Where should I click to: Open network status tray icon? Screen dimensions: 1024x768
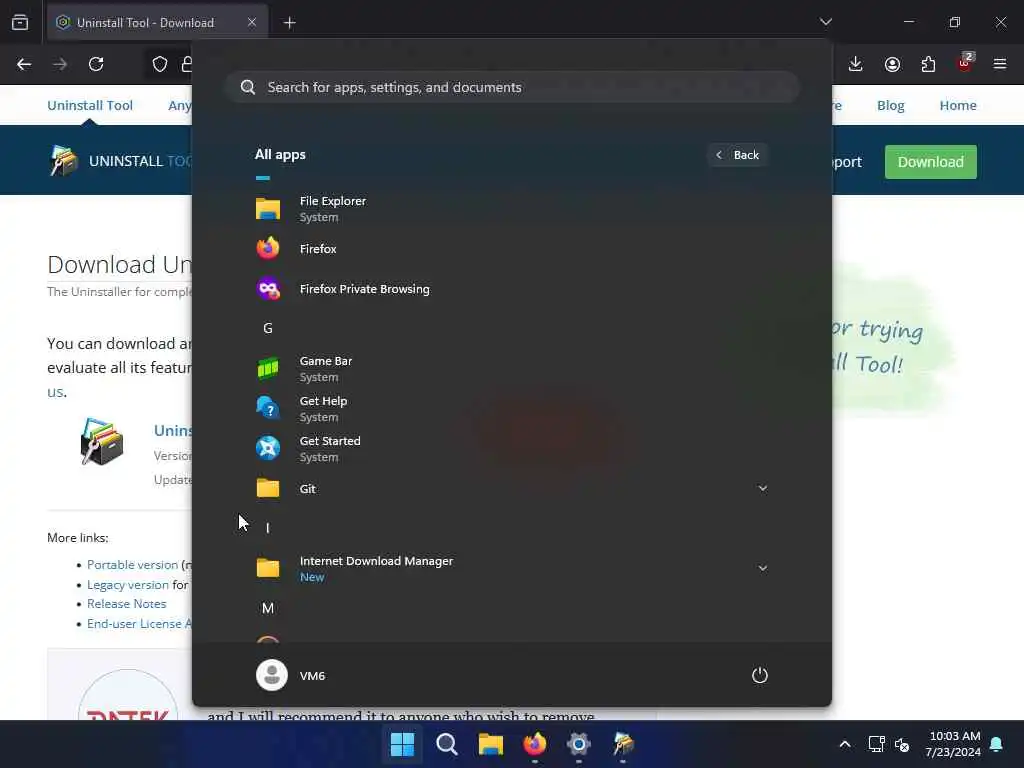point(876,744)
